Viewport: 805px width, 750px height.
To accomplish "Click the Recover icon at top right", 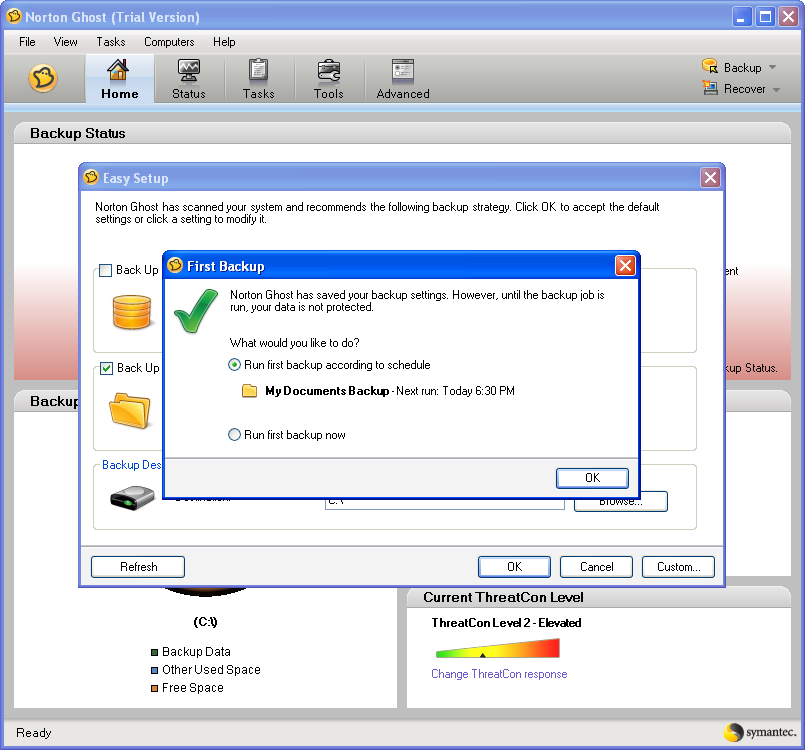I will tap(710, 88).
